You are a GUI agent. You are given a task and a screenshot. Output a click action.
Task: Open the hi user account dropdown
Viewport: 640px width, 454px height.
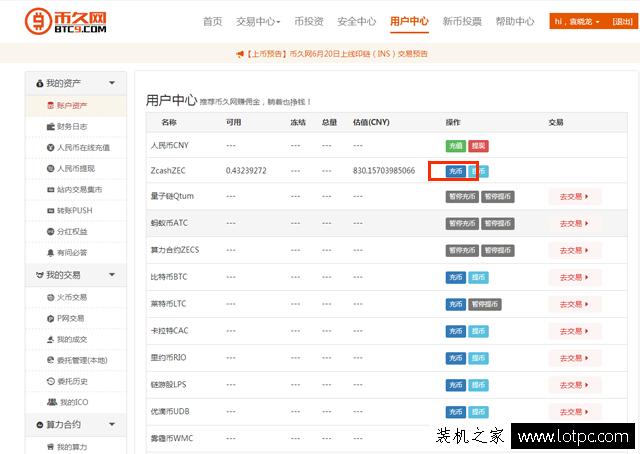[577, 22]
